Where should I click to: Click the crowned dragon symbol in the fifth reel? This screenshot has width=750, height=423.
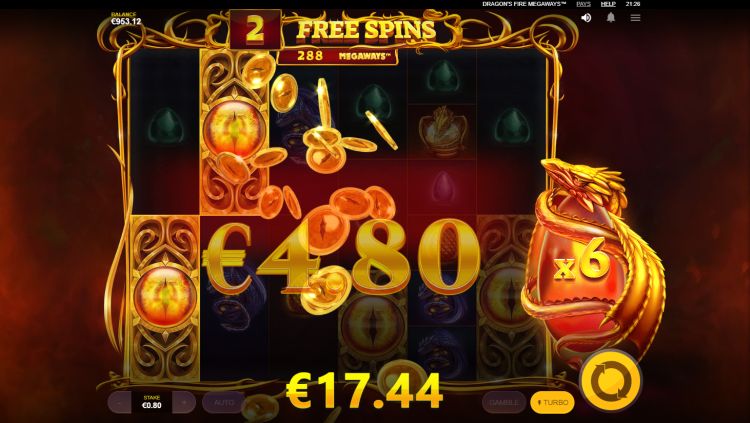441,131
